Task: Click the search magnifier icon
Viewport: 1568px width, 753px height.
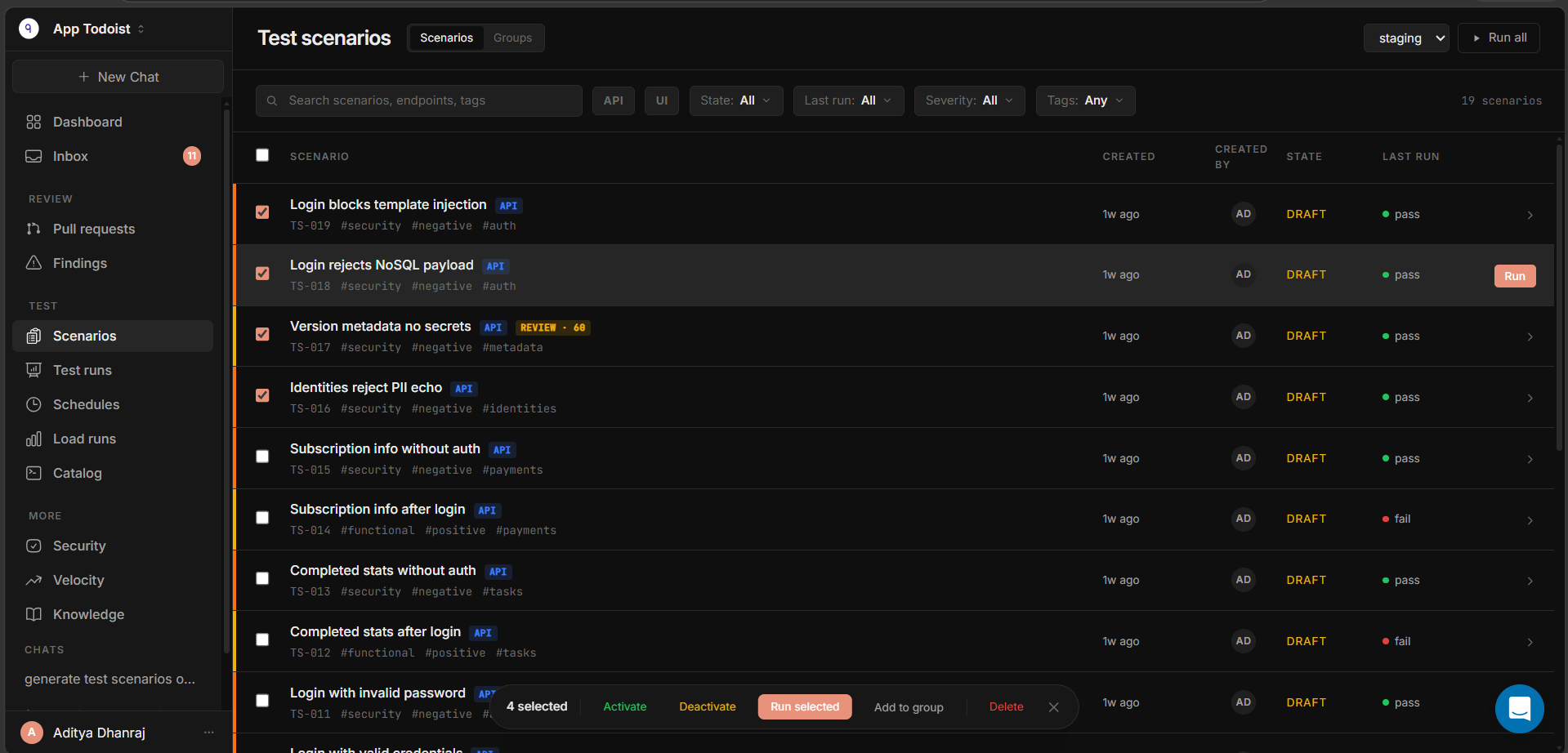Action: [x=272, y=100]
